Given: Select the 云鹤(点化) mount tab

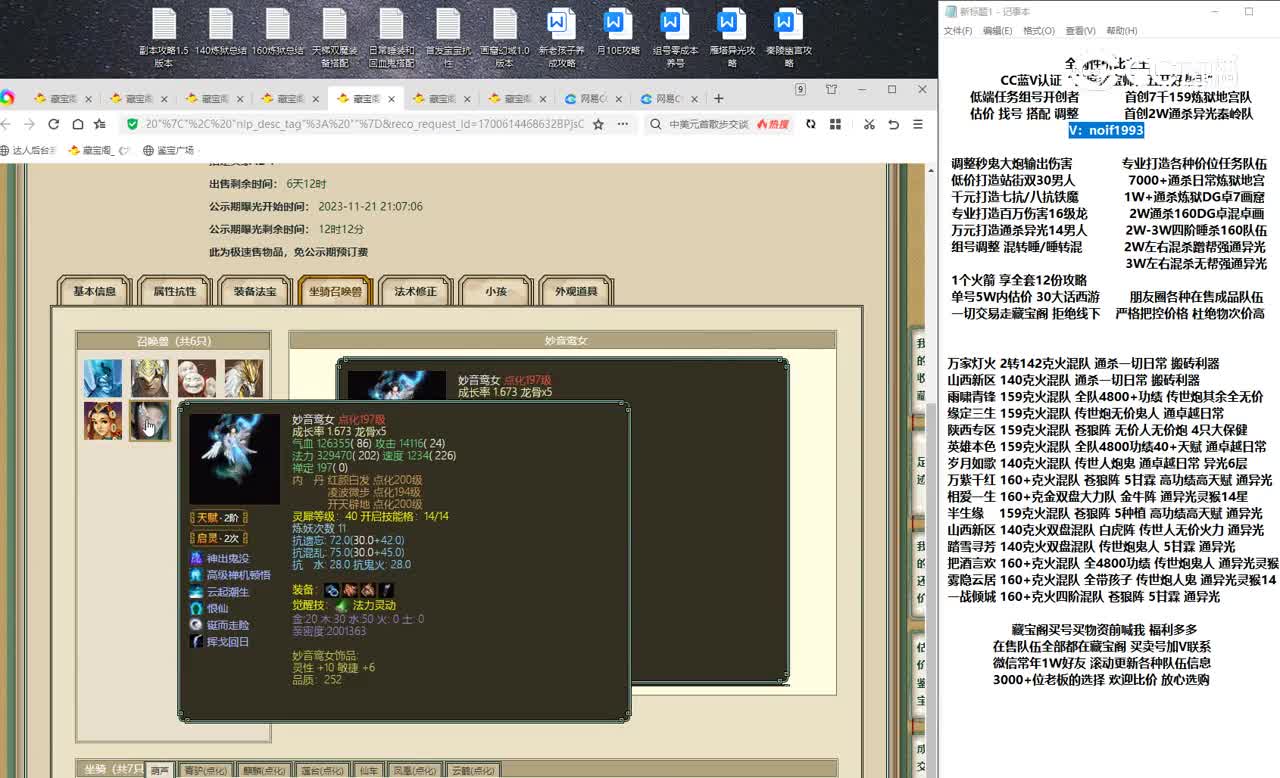Looking at the screenshot, I should [473, 771].
